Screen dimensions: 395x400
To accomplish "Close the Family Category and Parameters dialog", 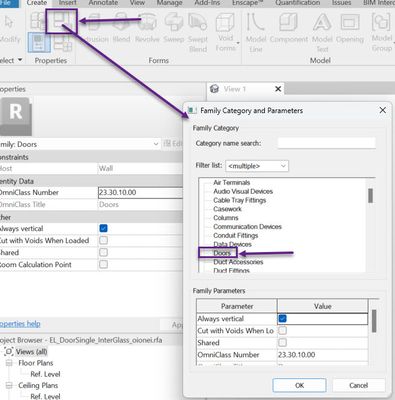I will pos(383,110).
